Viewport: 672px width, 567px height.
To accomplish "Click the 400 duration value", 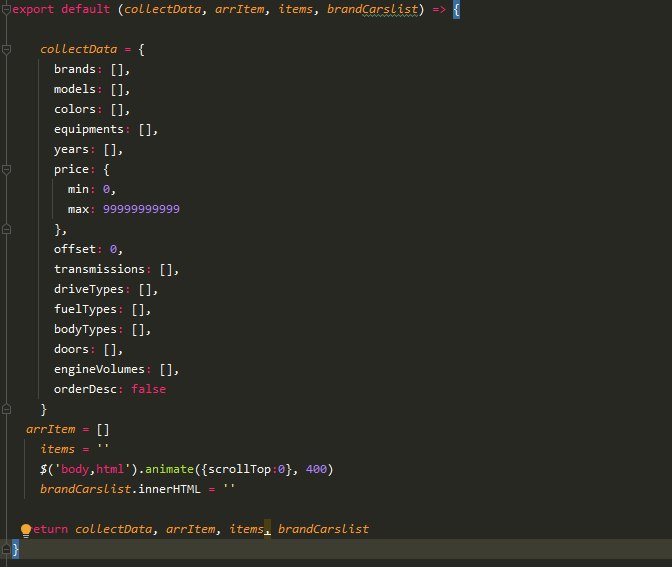I will [x=316, y=469].
